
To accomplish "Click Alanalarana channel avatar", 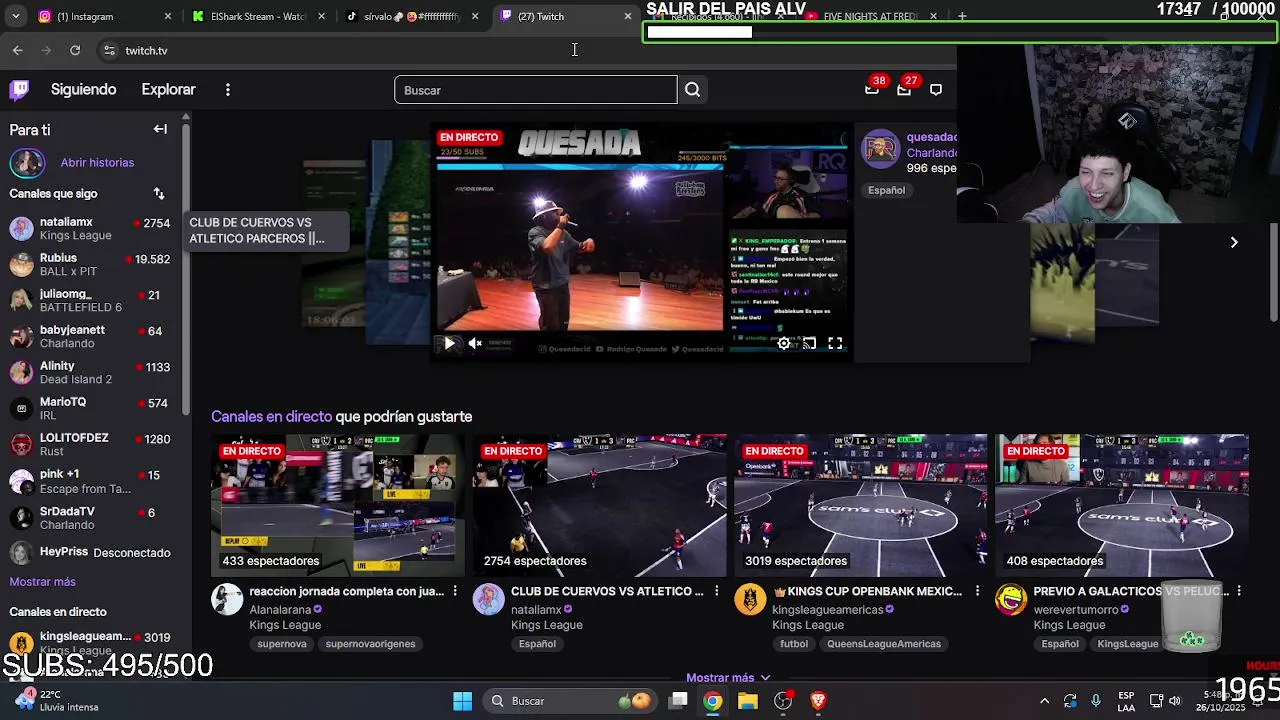I will point(227,600).
